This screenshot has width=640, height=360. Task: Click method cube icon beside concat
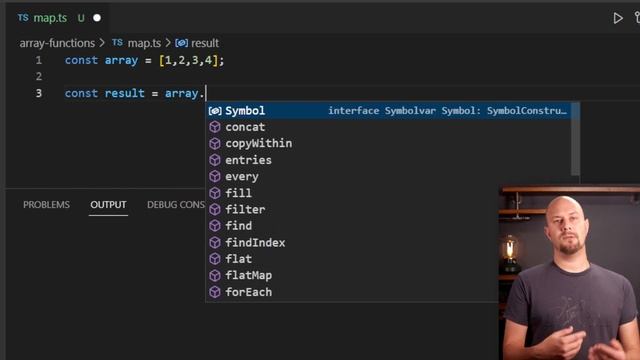pos(215,127)
